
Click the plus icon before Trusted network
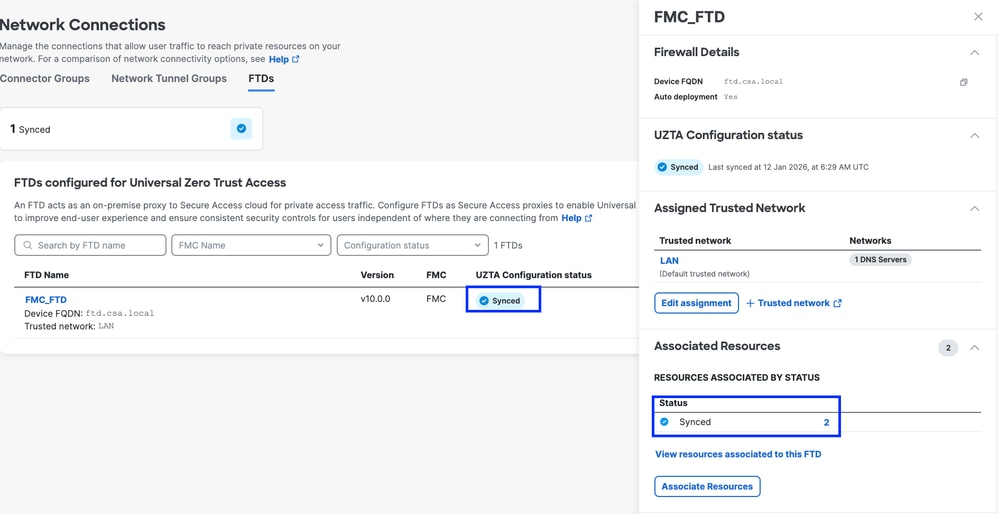pyautogui.click(x=750, y=303)
